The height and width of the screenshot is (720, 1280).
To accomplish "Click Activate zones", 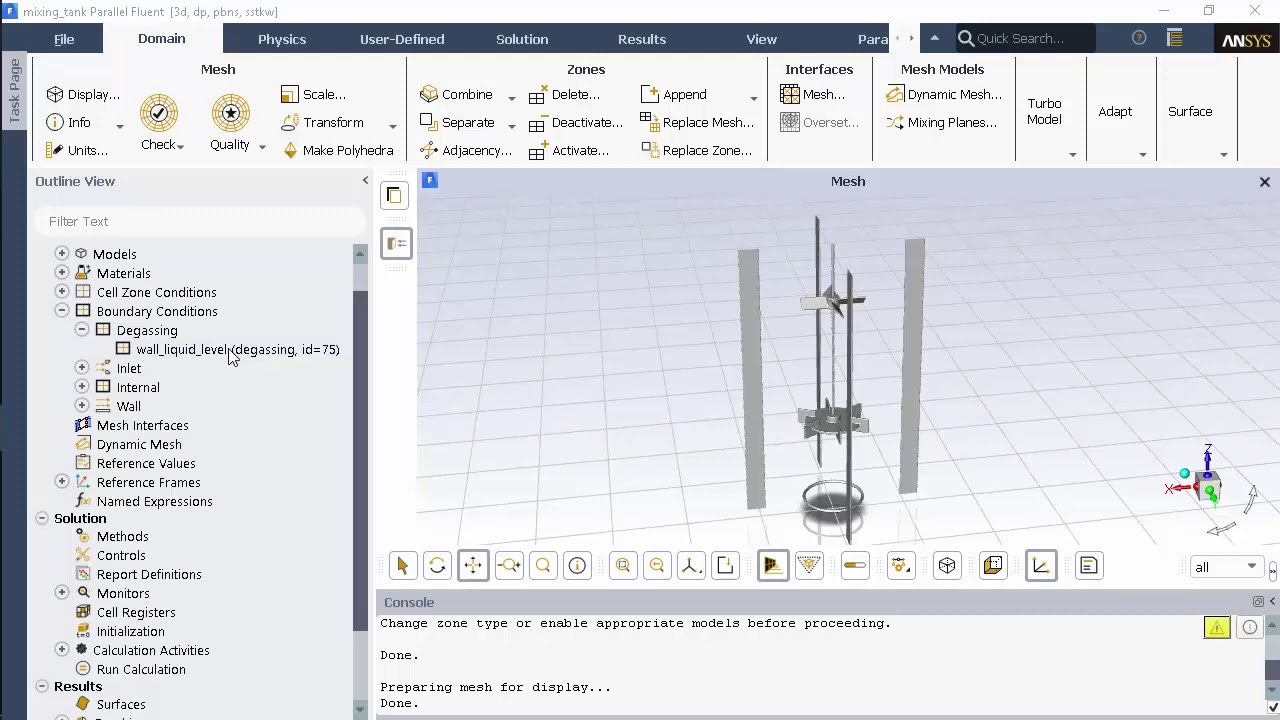I will 568,150.
